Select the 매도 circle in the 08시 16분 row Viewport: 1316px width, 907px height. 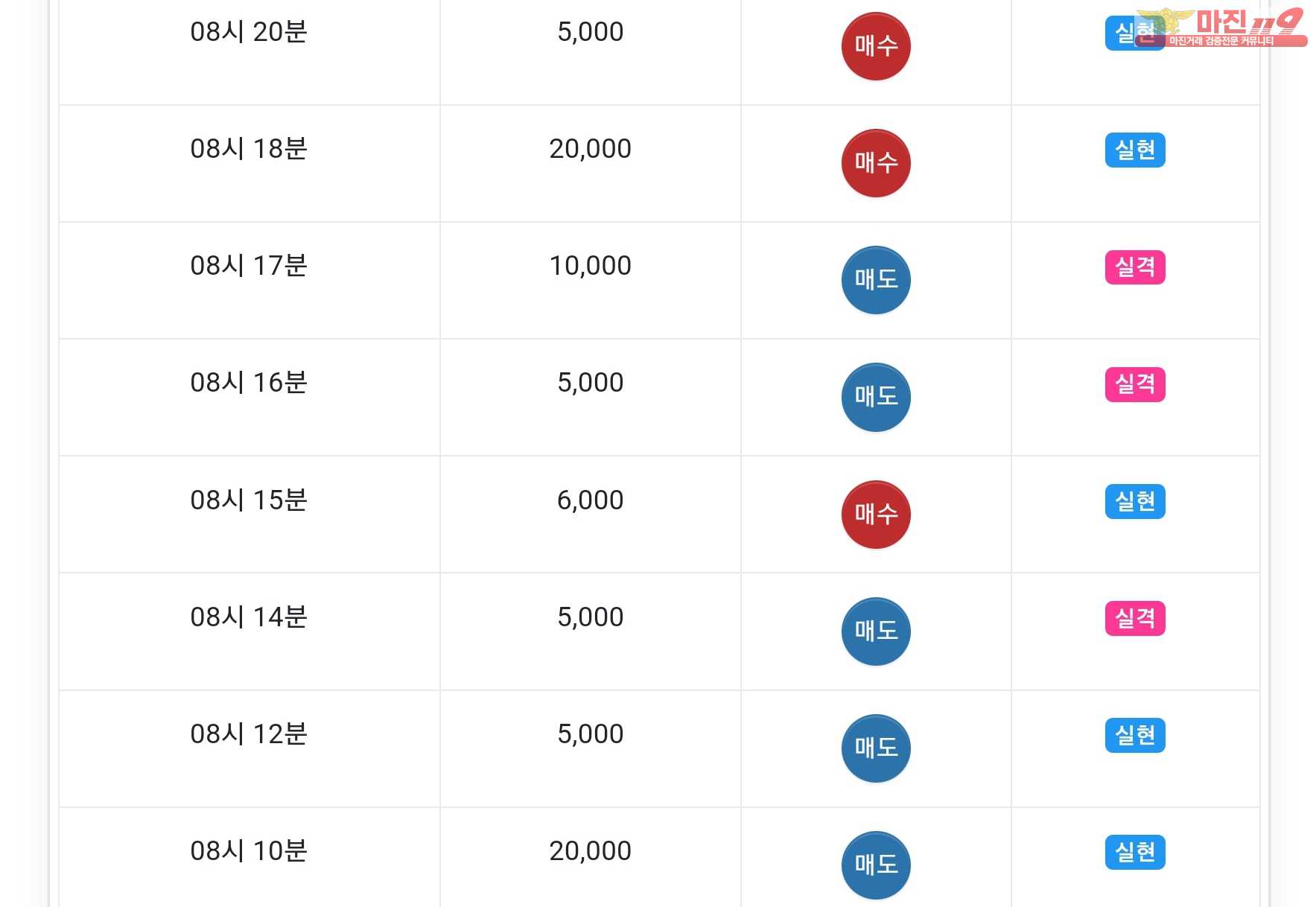tap(876, 397)
